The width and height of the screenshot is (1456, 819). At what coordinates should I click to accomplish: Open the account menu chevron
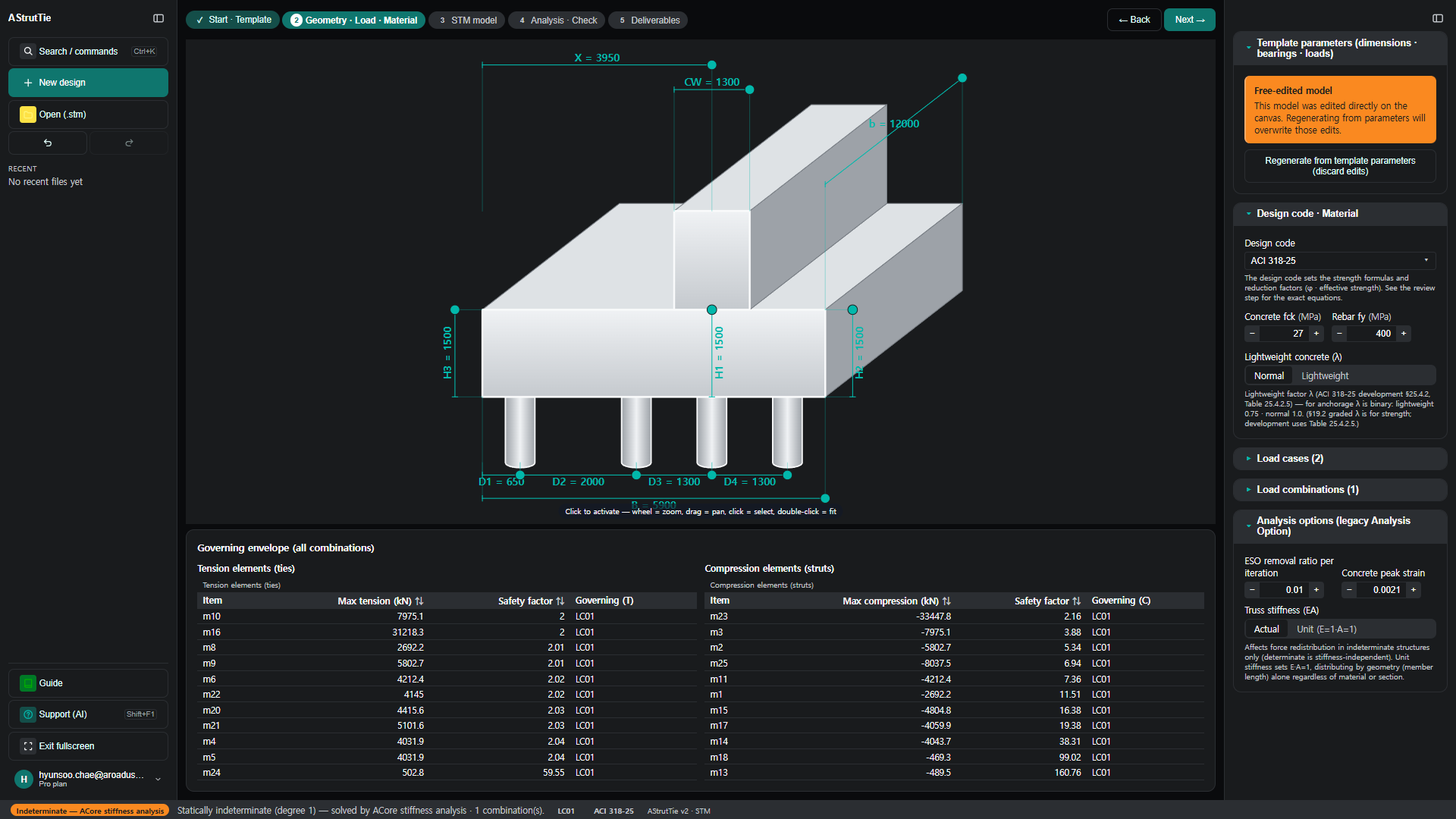(158, 779)
